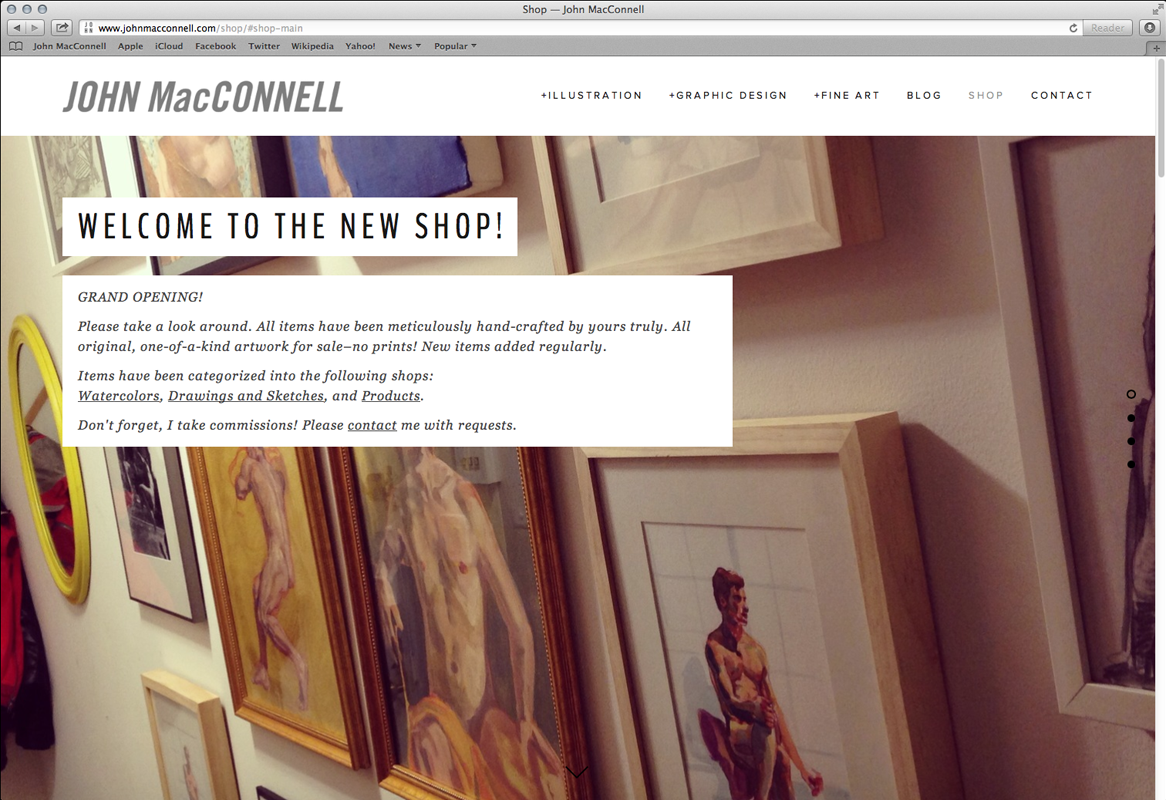
Task: Click the browser forward arrow button
Action: 35,28
